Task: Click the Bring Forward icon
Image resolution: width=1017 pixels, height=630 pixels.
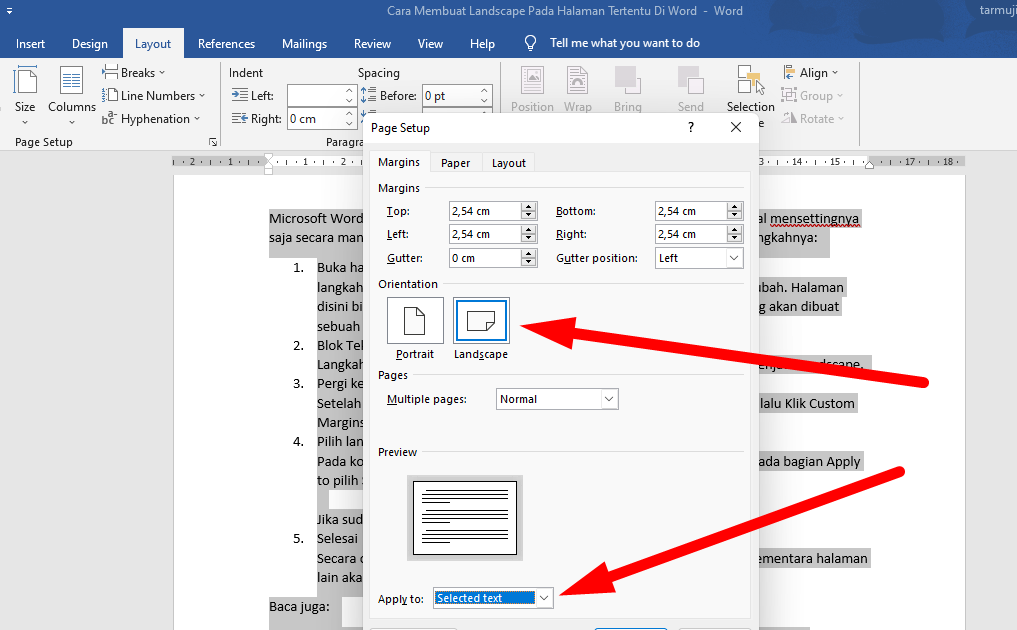Action: pos(627,90)
